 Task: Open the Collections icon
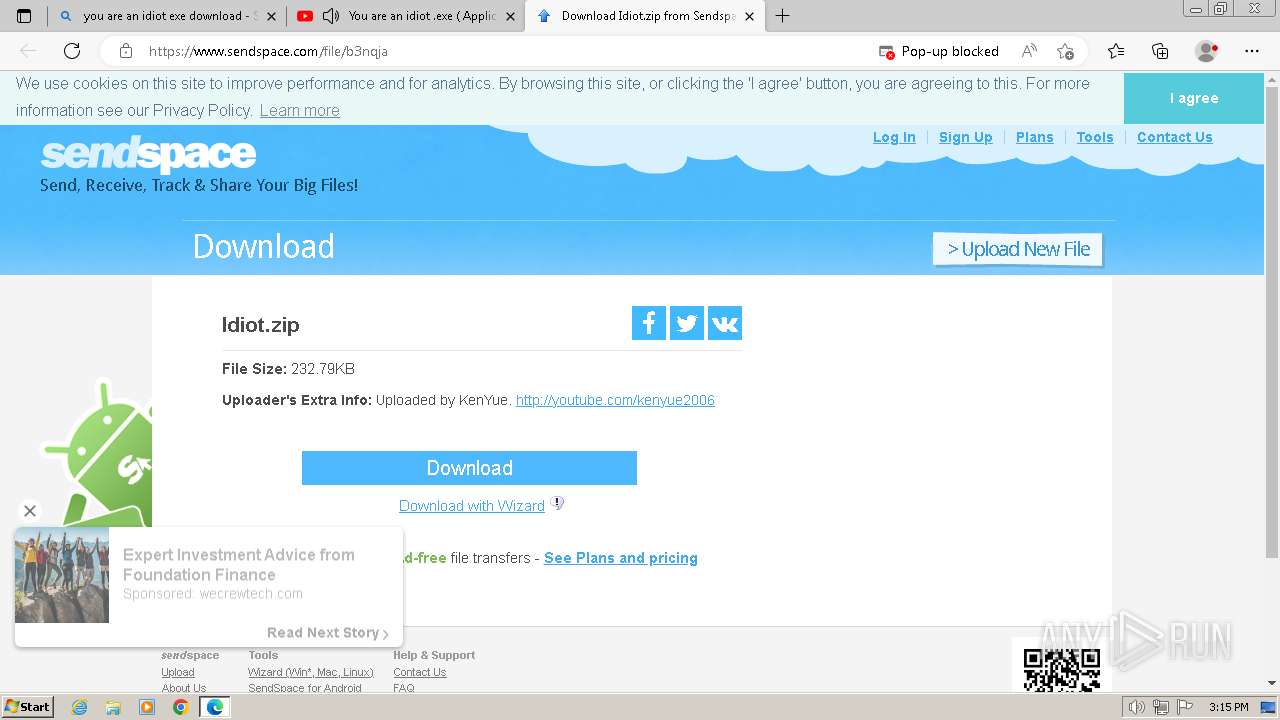click(x=1160, y=51)
